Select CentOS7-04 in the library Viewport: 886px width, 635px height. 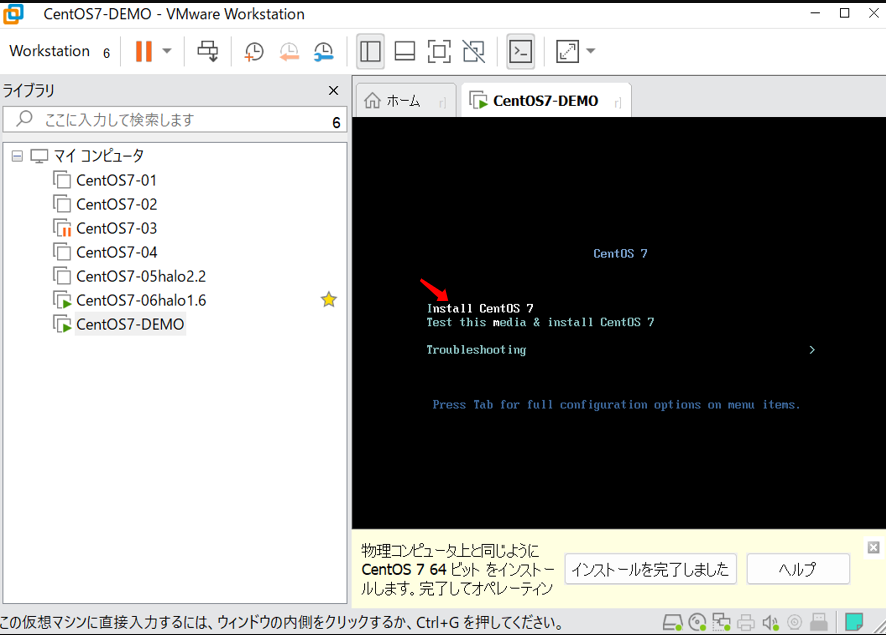click(x=117, y=253)
